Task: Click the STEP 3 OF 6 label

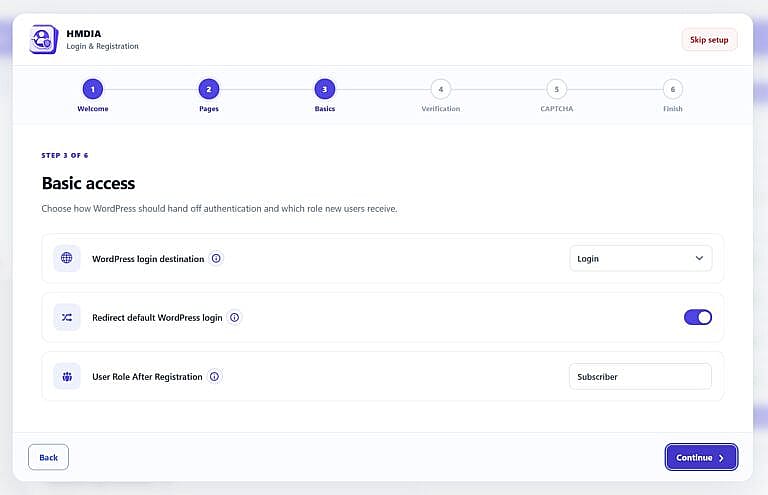Action: tap(65, 155)
